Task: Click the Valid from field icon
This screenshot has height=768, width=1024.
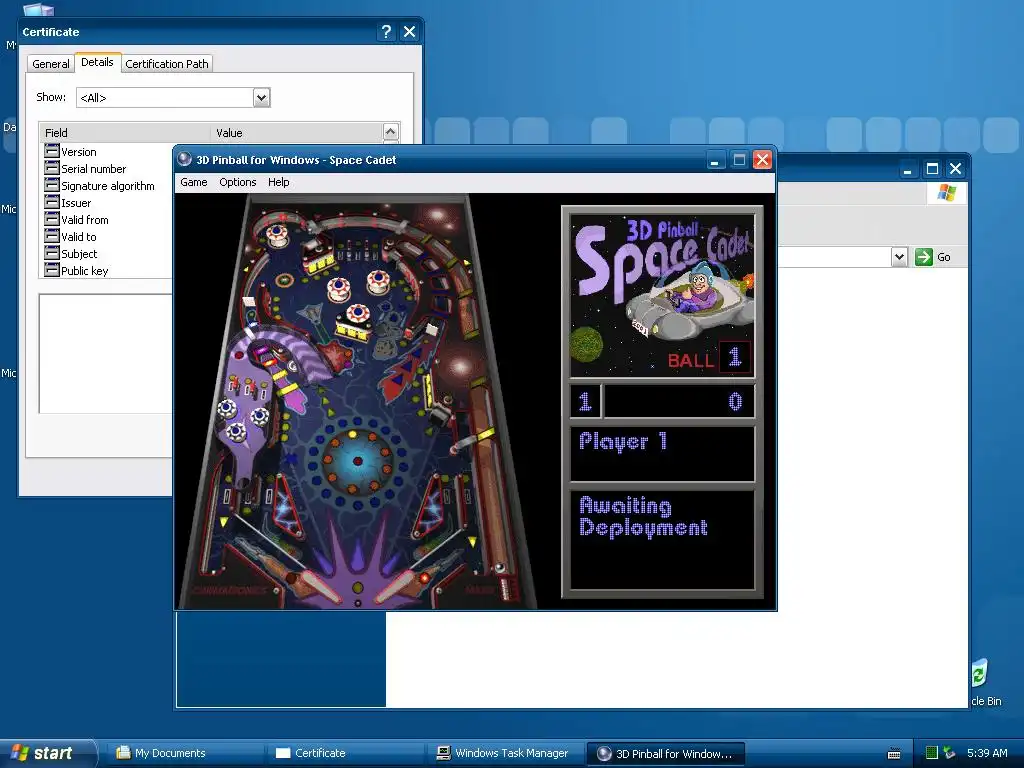Action: click(52, 219)
